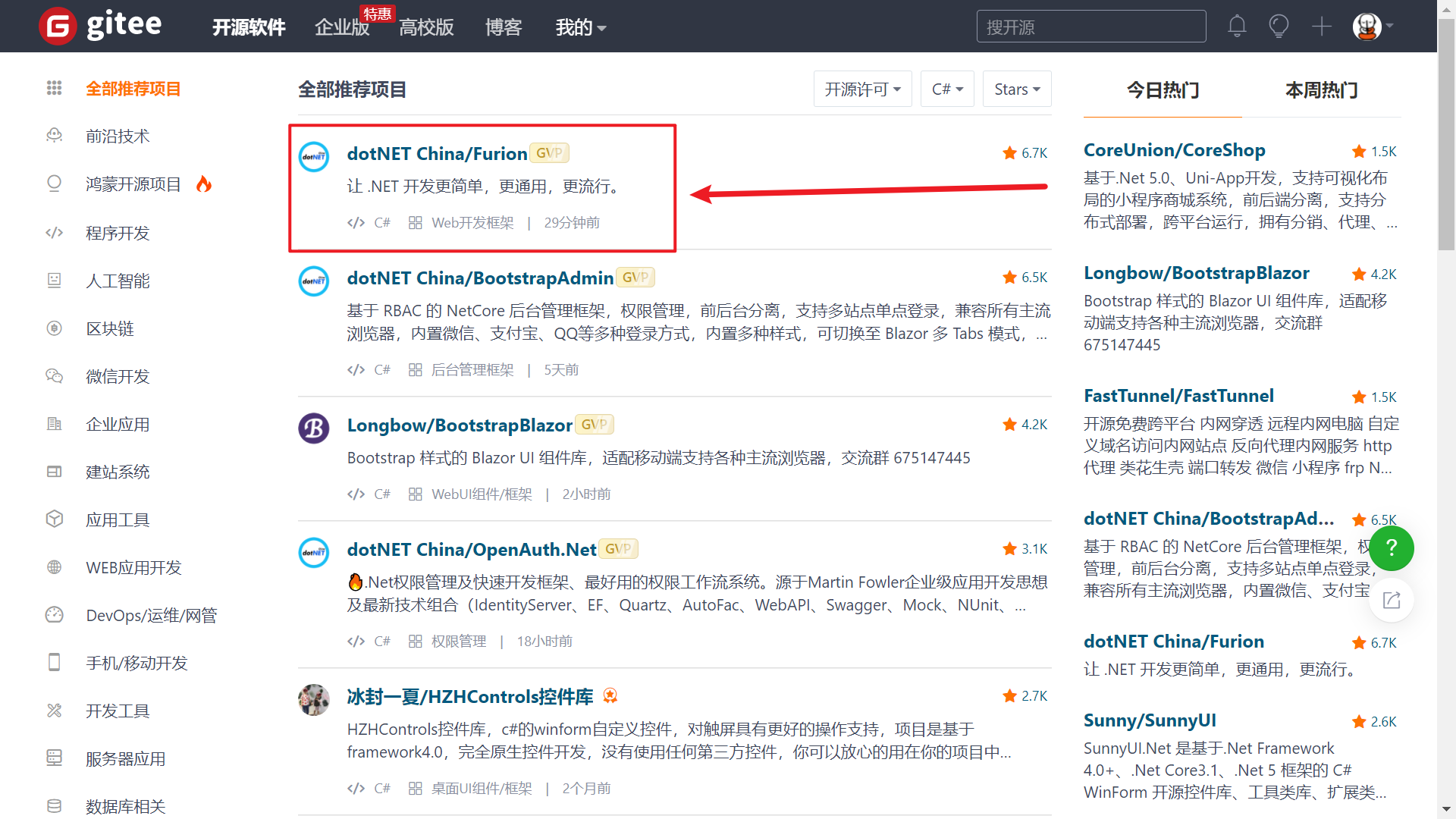
Task: Open dotNET China/OpenAuth.Net project link
Action: tap(472, 549)
